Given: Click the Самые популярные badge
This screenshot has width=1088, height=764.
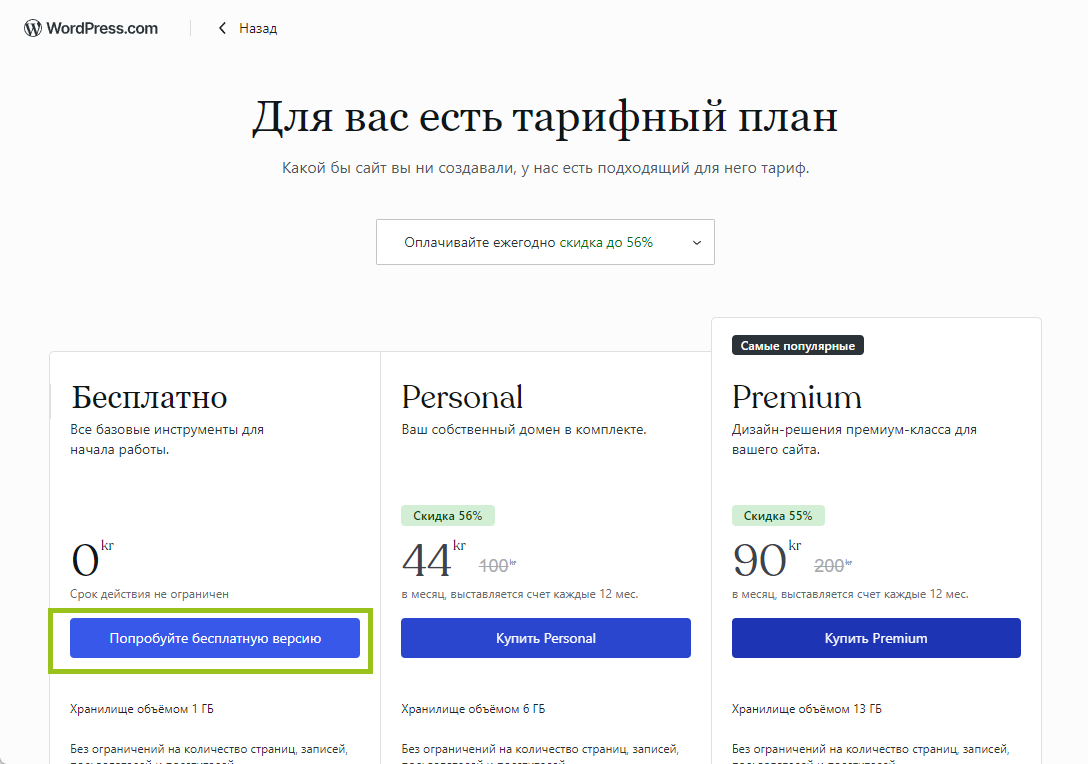Looking at the screenshot, I should pos(798,346).
